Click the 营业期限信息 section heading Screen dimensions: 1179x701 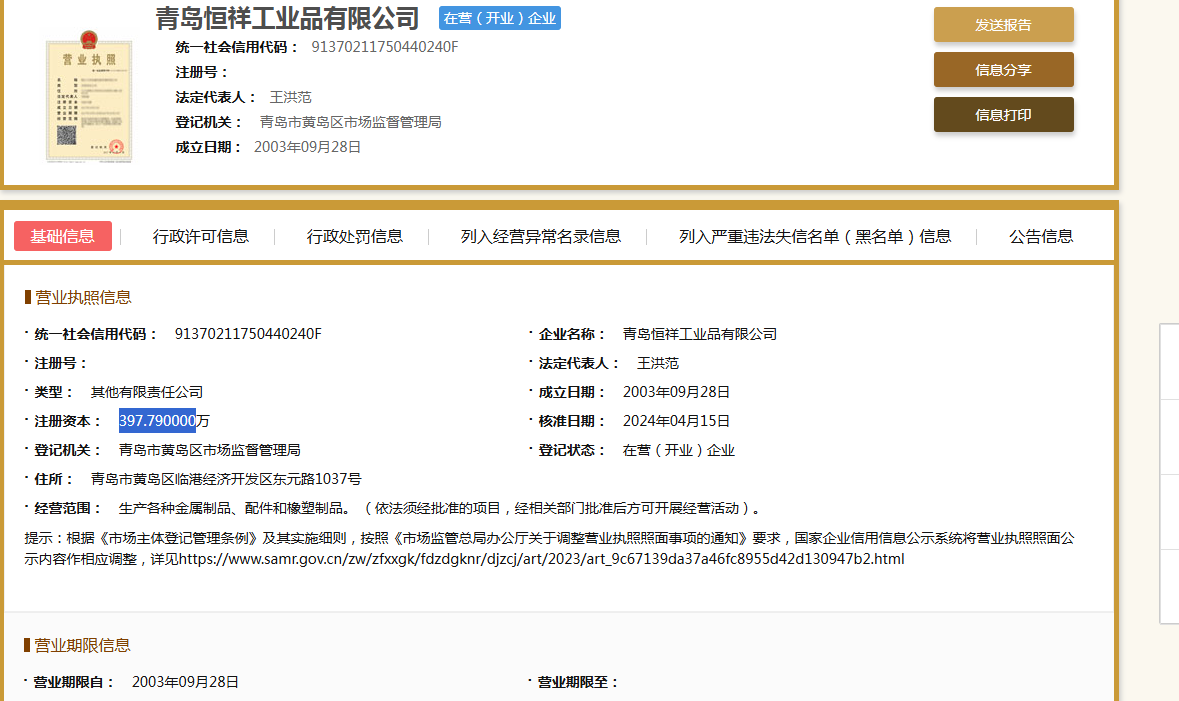click(83, 645)
